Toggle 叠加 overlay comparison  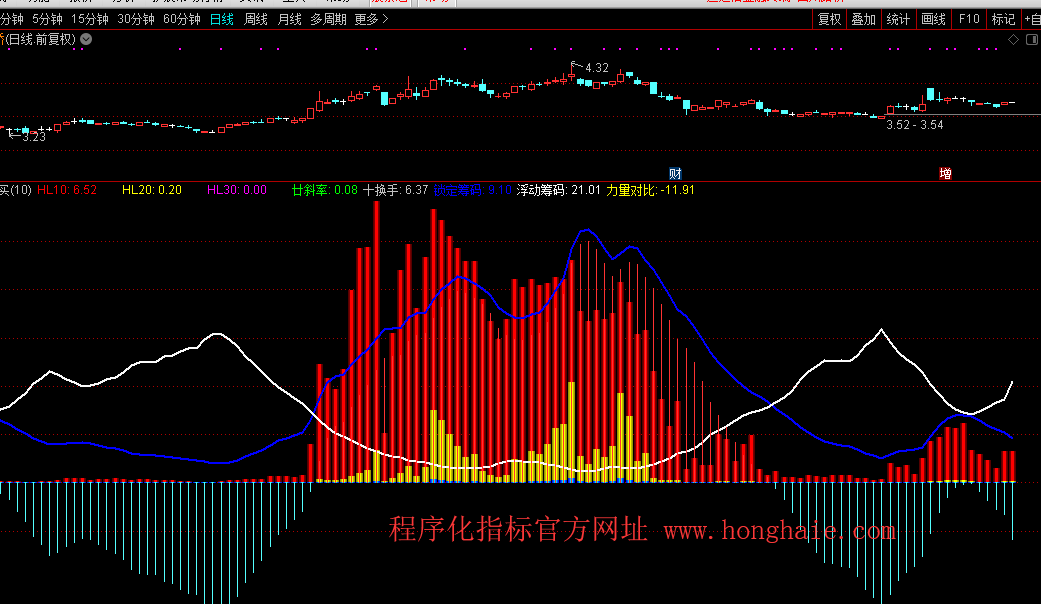(863, 19)
